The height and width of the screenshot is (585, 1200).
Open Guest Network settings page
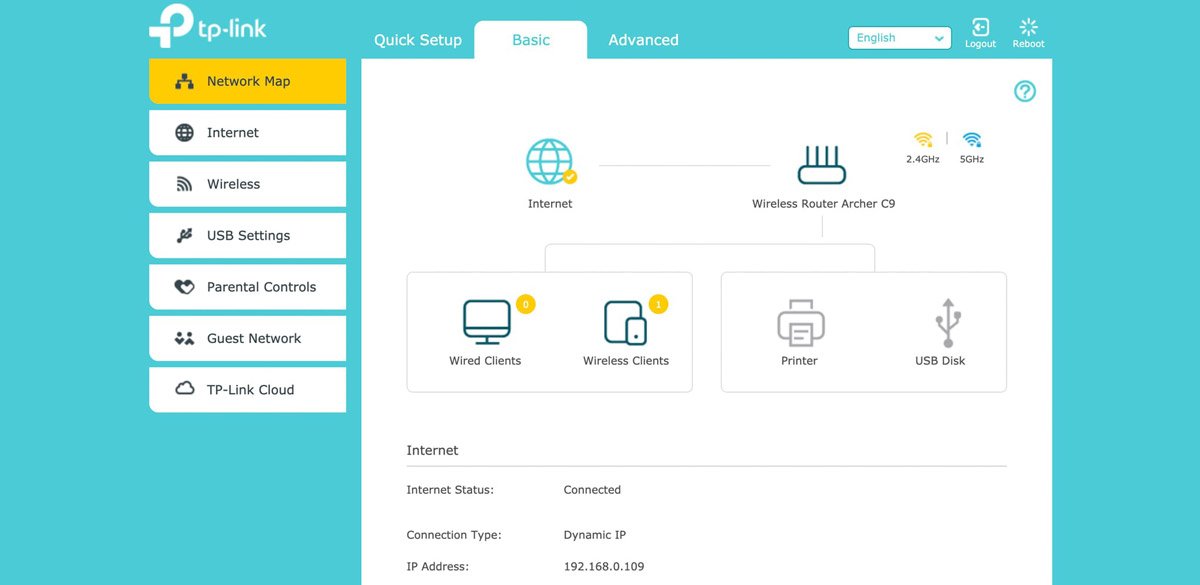247,339
